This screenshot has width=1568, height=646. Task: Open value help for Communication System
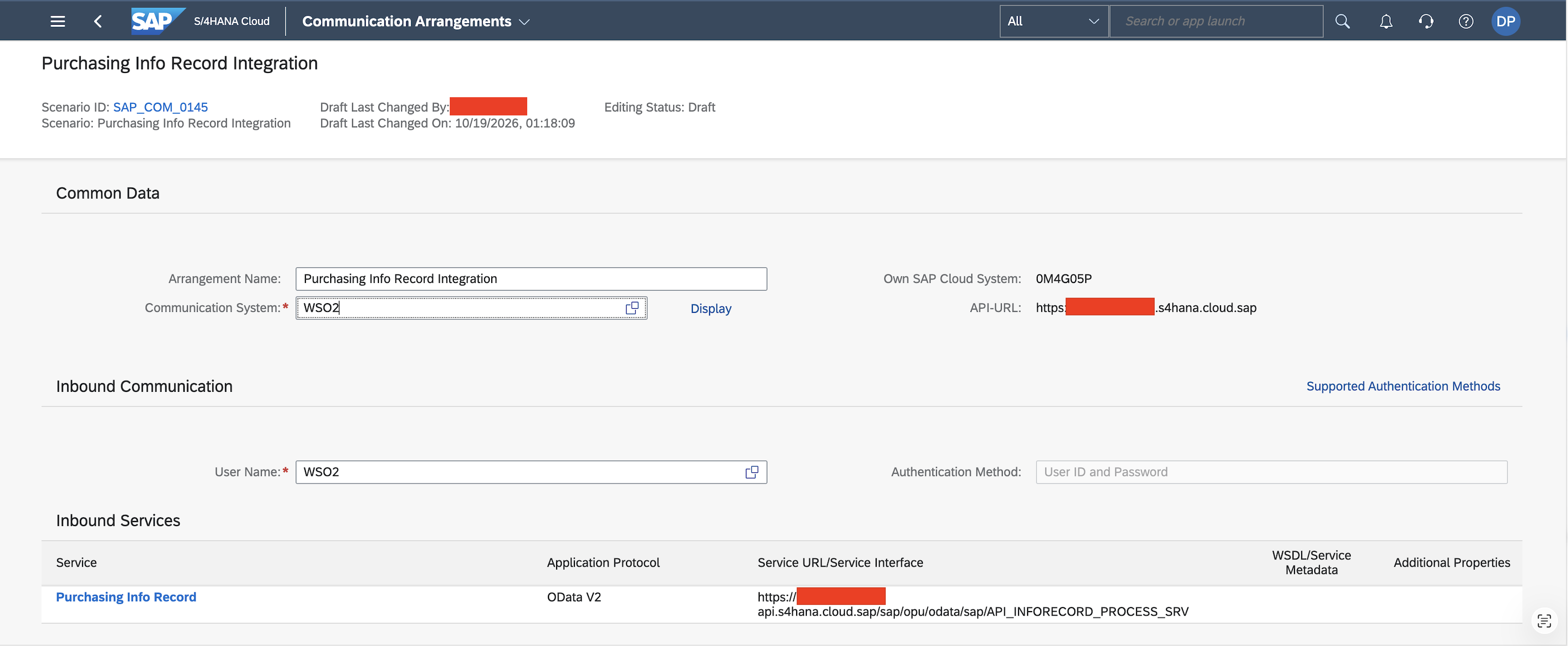(x=632, y=308)
